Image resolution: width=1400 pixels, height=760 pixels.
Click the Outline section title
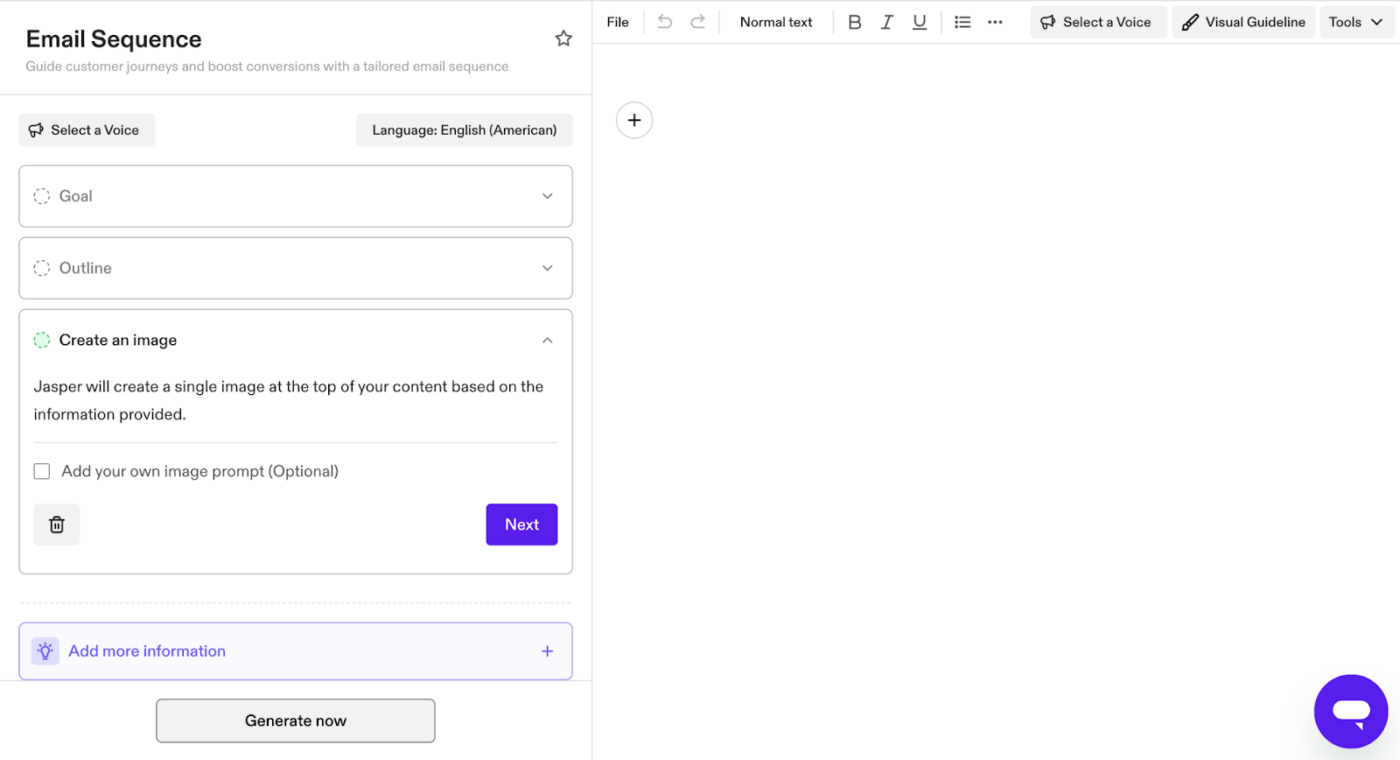85,268
